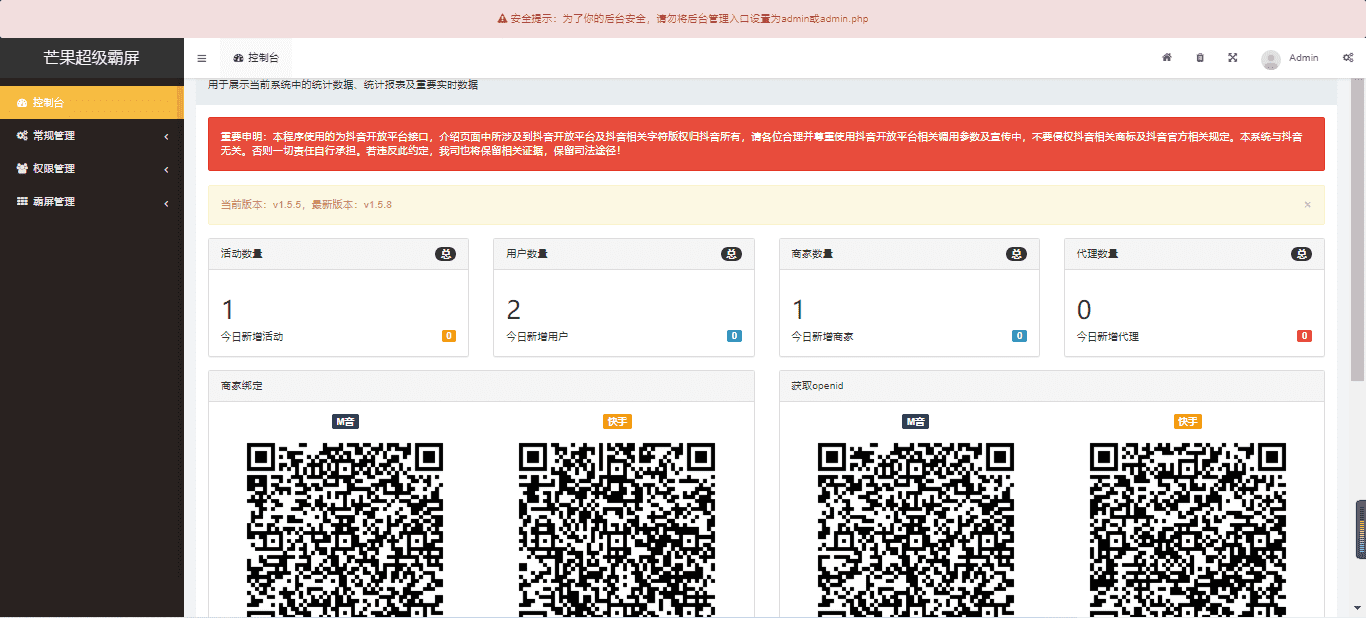This screenshot has width=1366, height=618.
Task: Select the 控制台 tab in the top bar
Action: click(x=256, y=58)
